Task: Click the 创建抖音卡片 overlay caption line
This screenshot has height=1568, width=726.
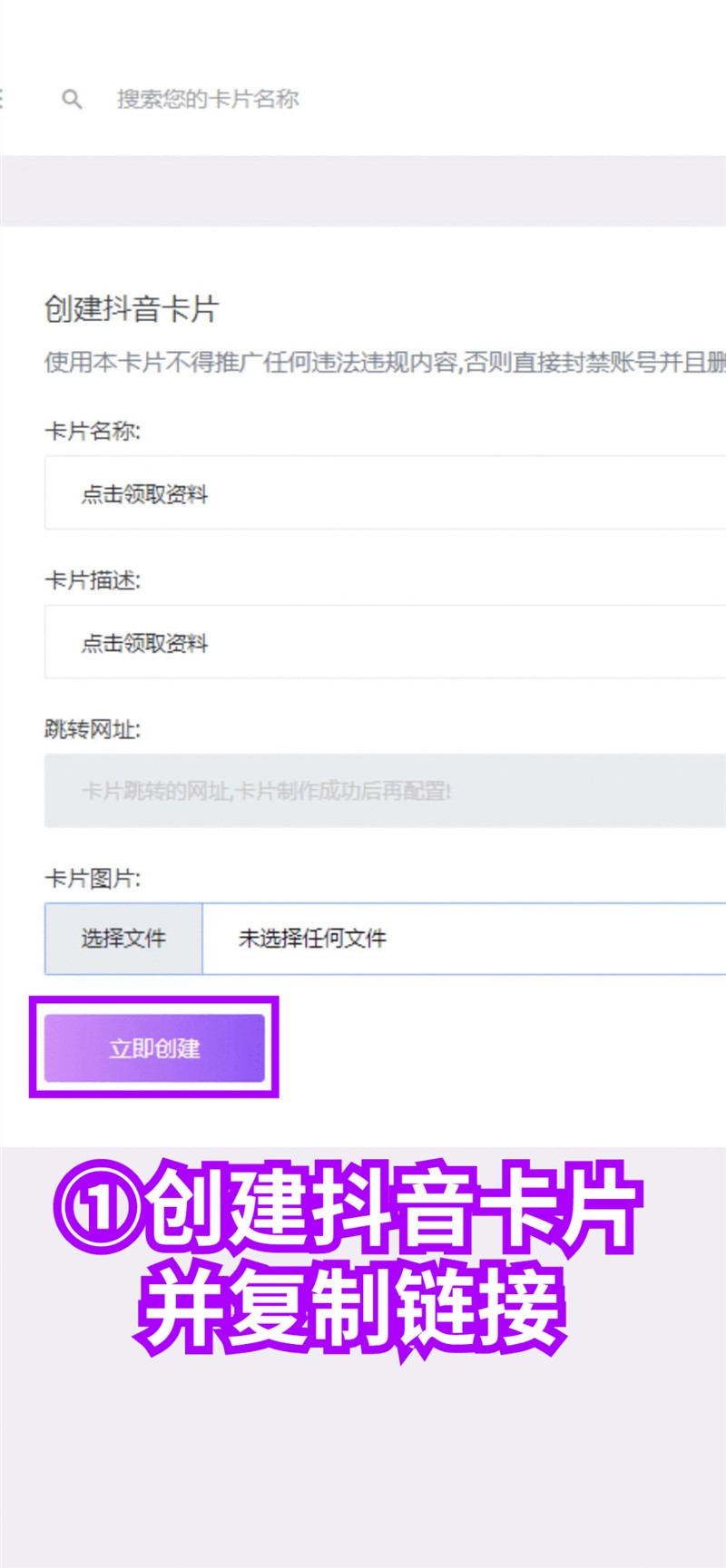Action: tap(348, 1208)
